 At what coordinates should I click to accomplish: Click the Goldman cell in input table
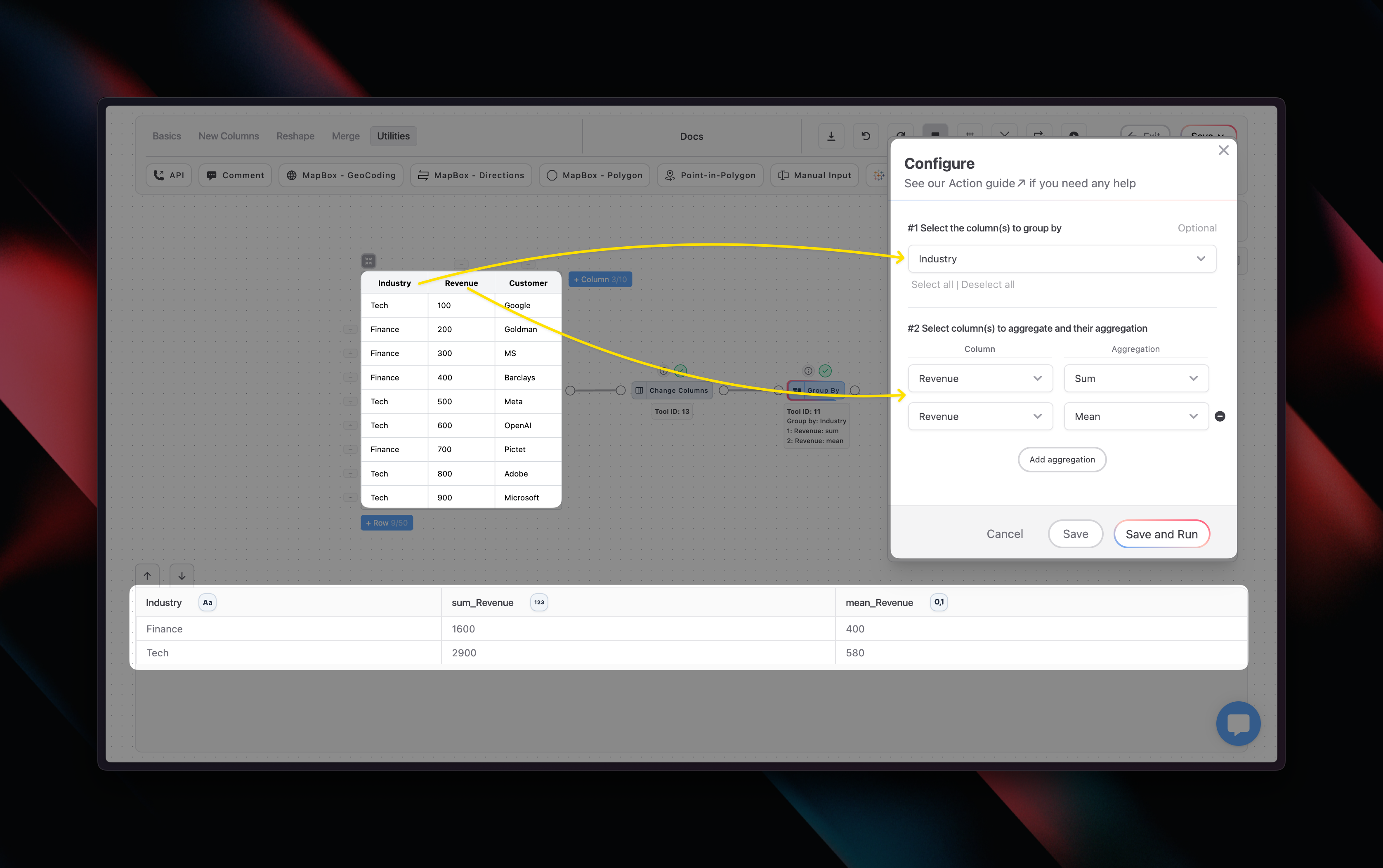coord(528,330)
